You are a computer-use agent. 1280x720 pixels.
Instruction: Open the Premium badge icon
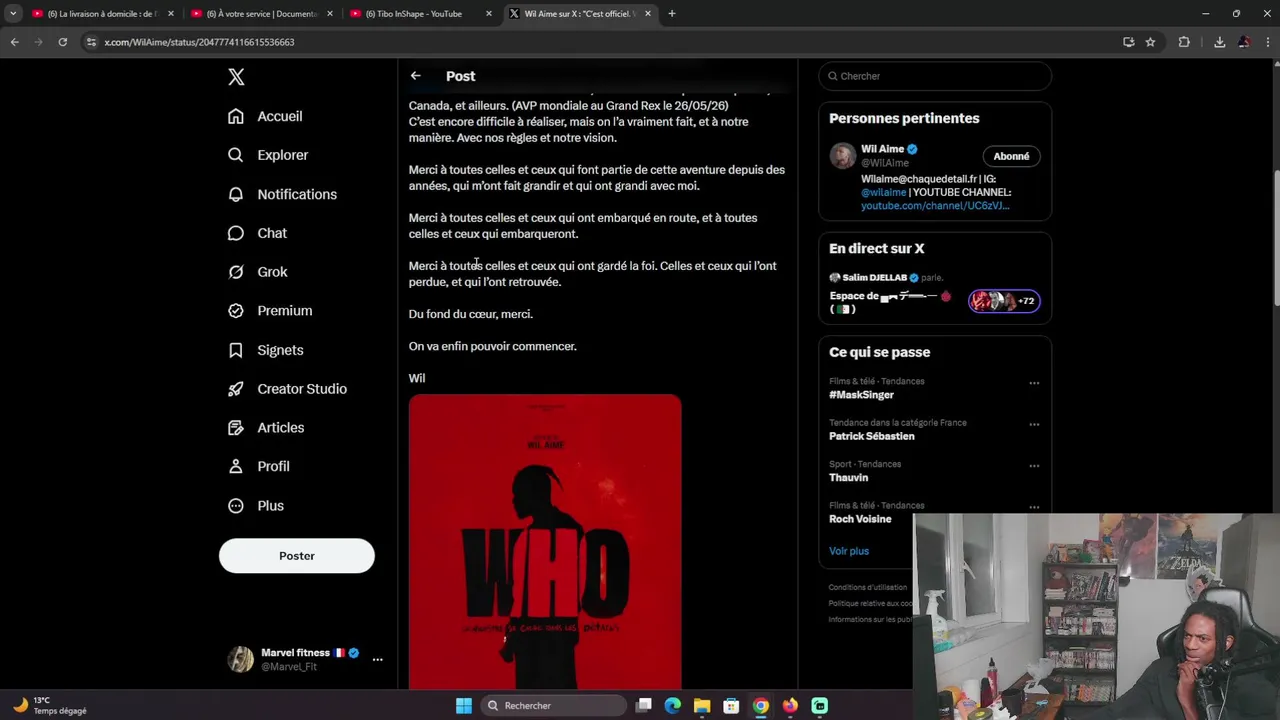click(x=236, y=311)
